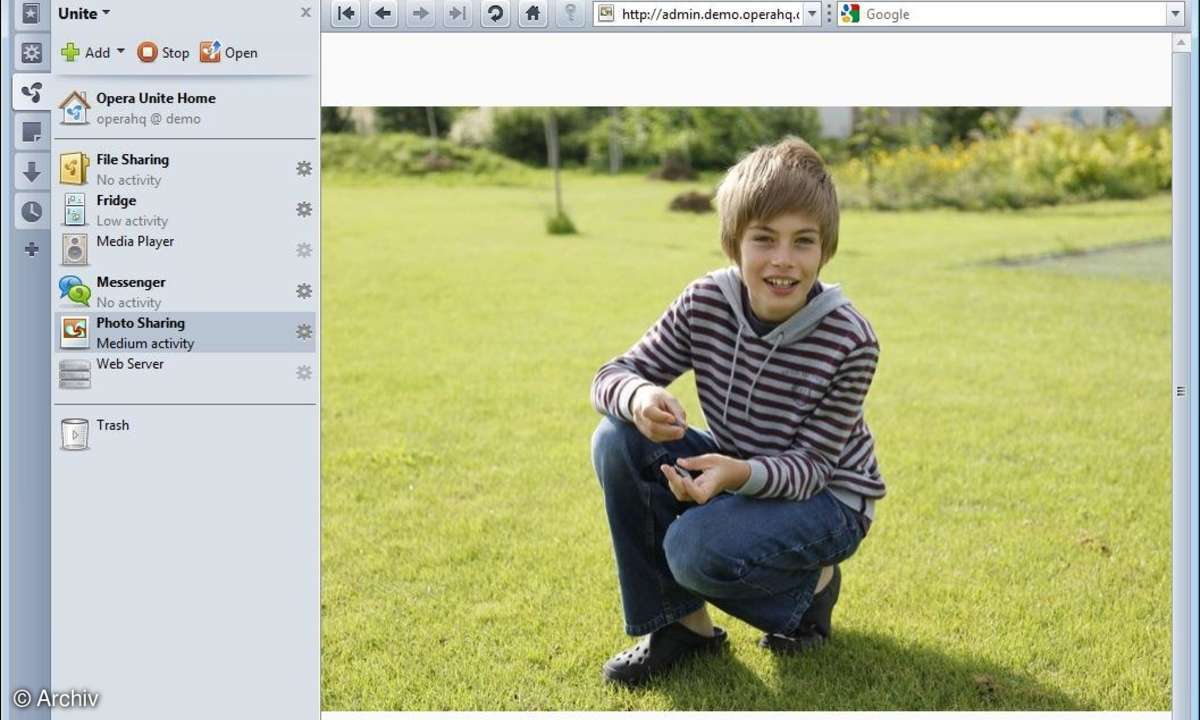The image size is (1200, 720).
Task: Click the Open button in Unite panel
Action: coord(229,53)
